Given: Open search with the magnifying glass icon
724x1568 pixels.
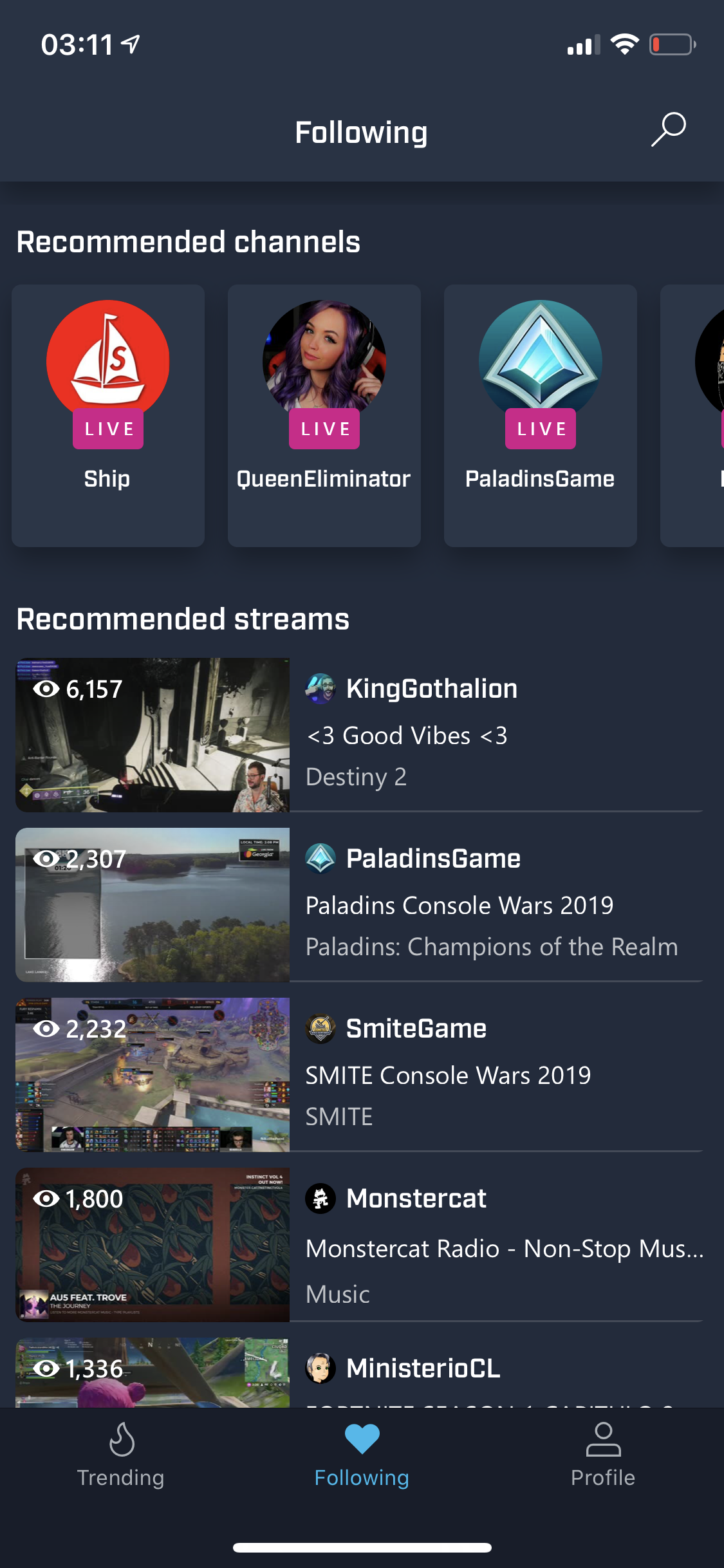Looking at the screenshot, I should point(669,130).
